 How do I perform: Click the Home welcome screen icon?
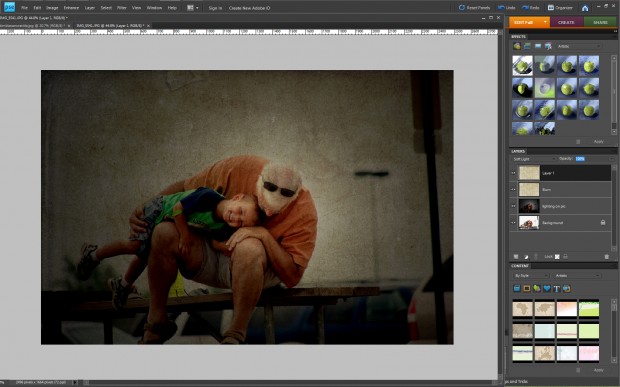(585, 8)
